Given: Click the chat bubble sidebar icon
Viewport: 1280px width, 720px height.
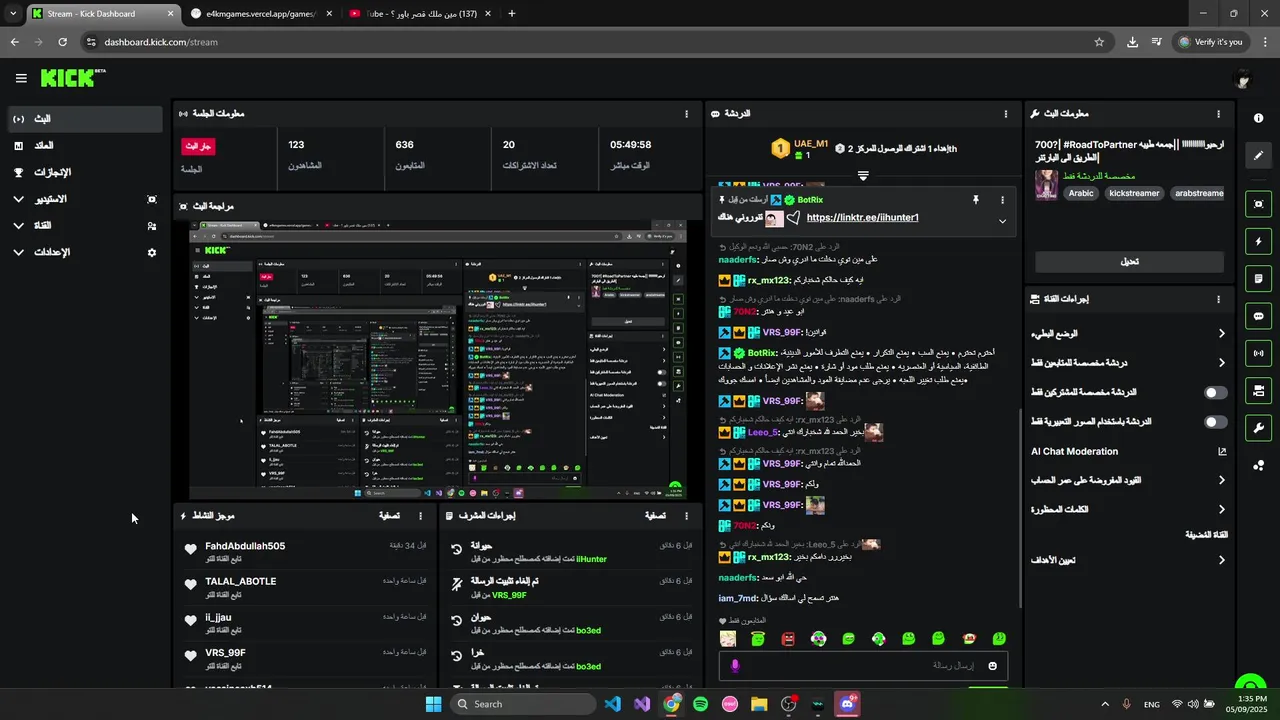Looking at the screenshot, I should tap(1259, 316).
